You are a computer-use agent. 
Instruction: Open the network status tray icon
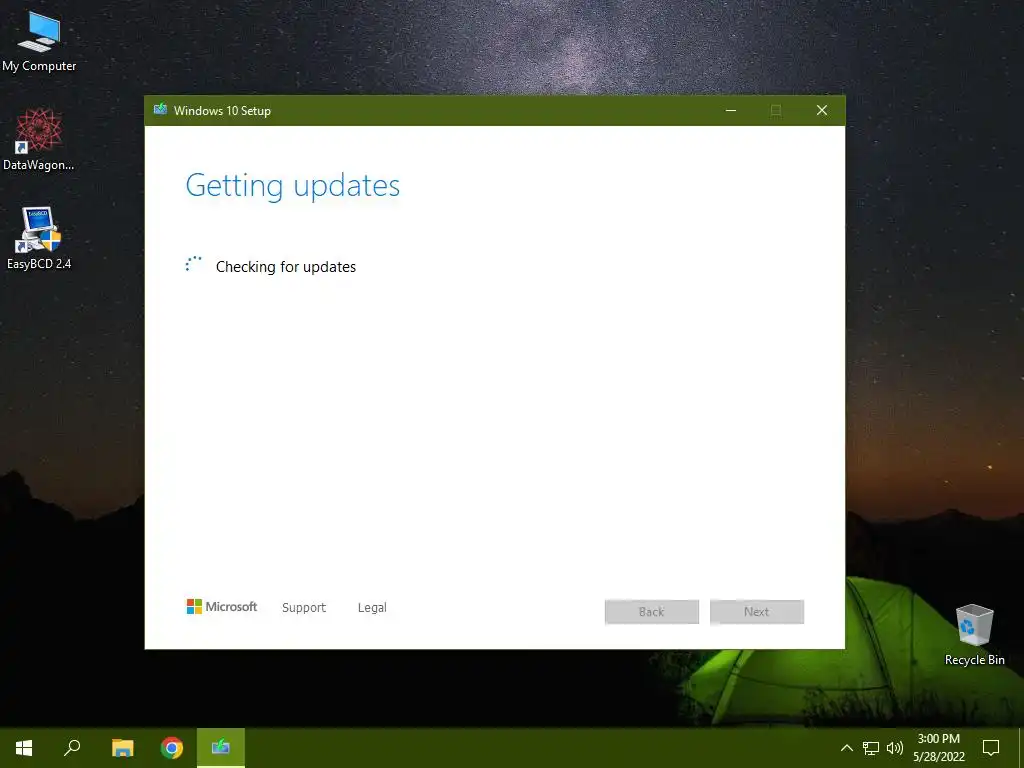[871, 748]
